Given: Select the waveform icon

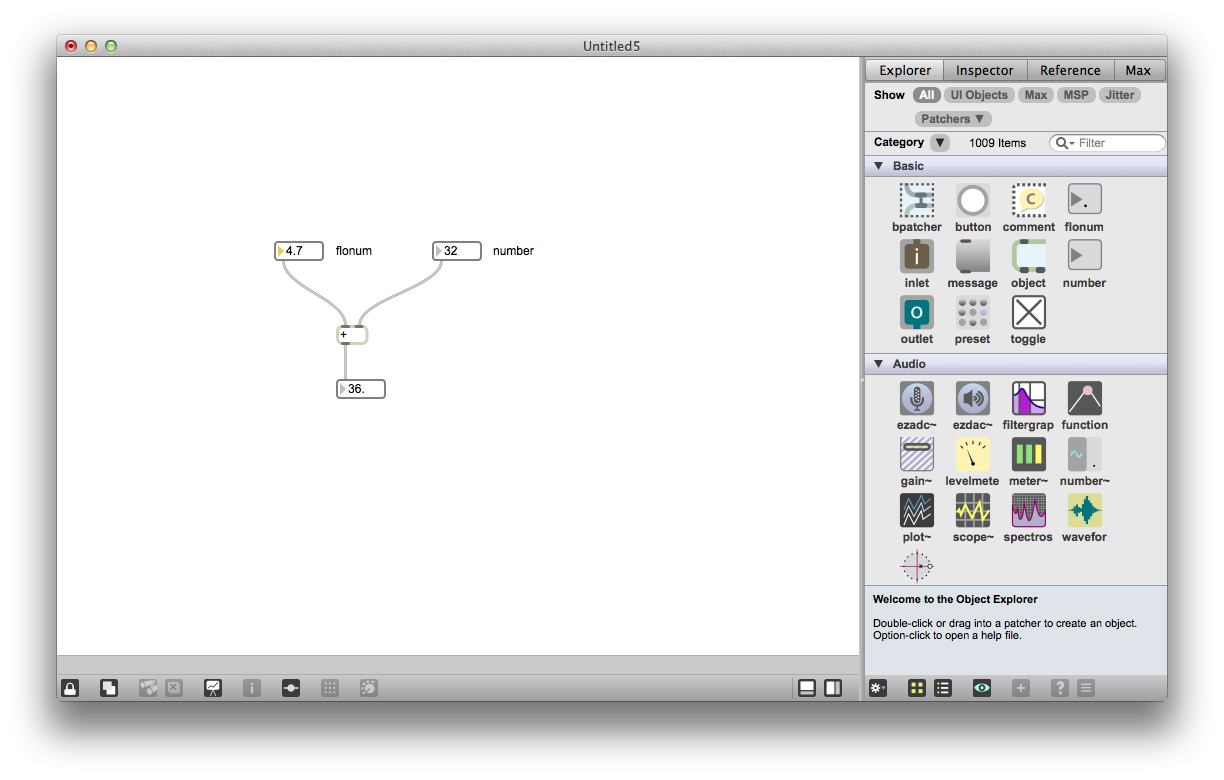Looking at the screenshot, I should tap(1085, 510).
